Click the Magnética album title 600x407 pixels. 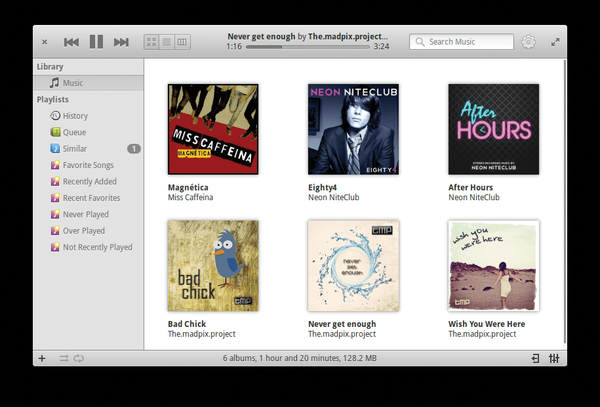(188, 187)
